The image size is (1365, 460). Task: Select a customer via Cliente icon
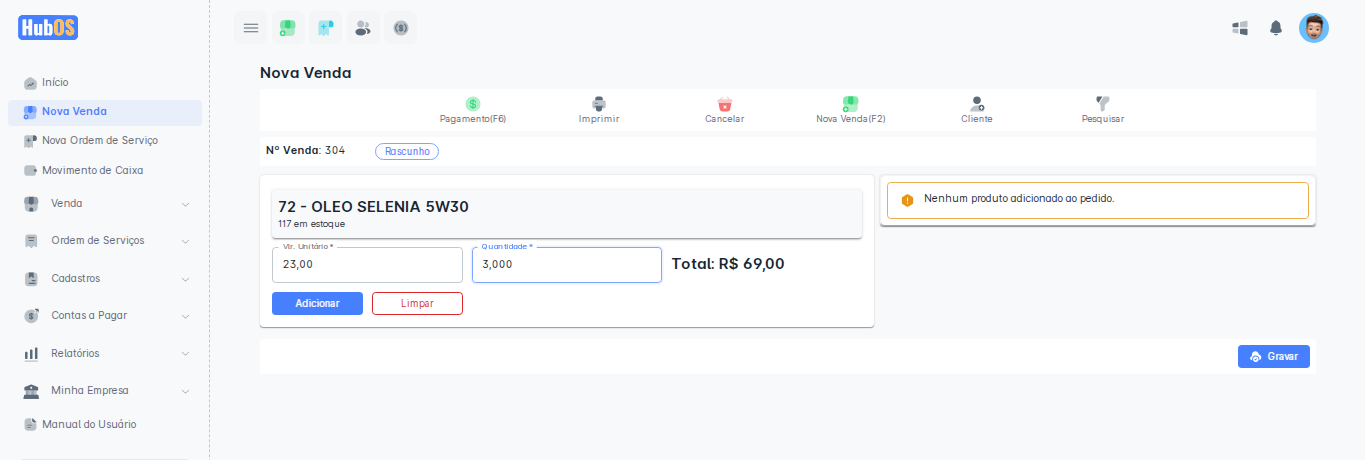(x=977, y=110)
